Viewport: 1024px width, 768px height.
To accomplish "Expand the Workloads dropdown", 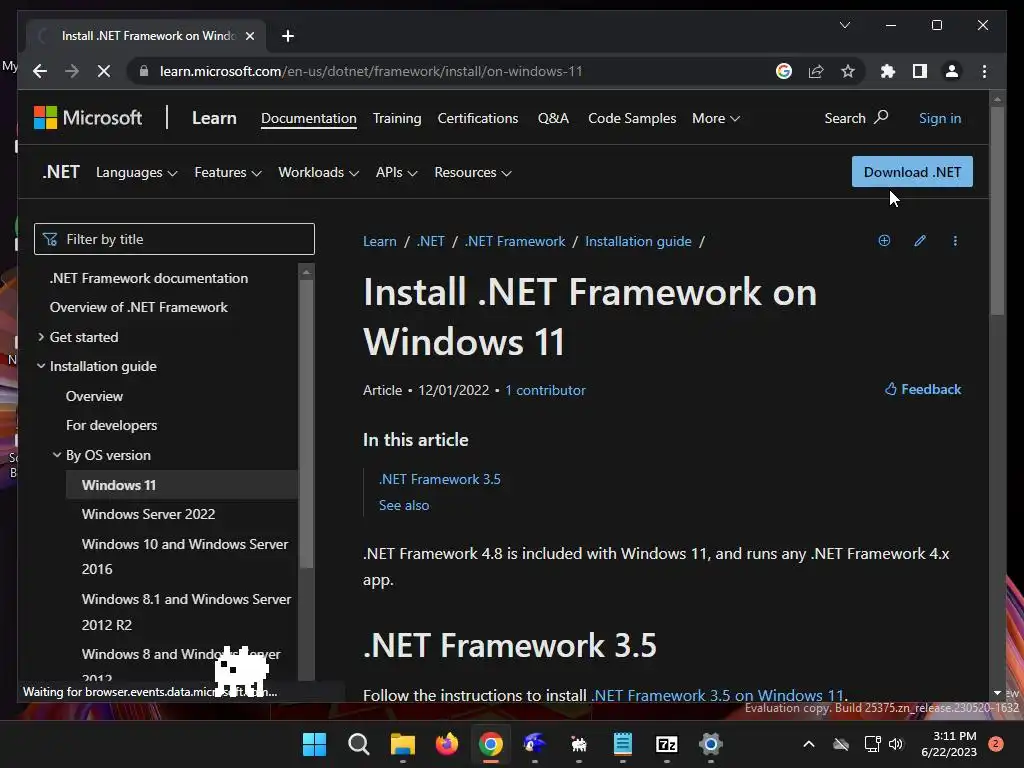I will coord(319,172).
